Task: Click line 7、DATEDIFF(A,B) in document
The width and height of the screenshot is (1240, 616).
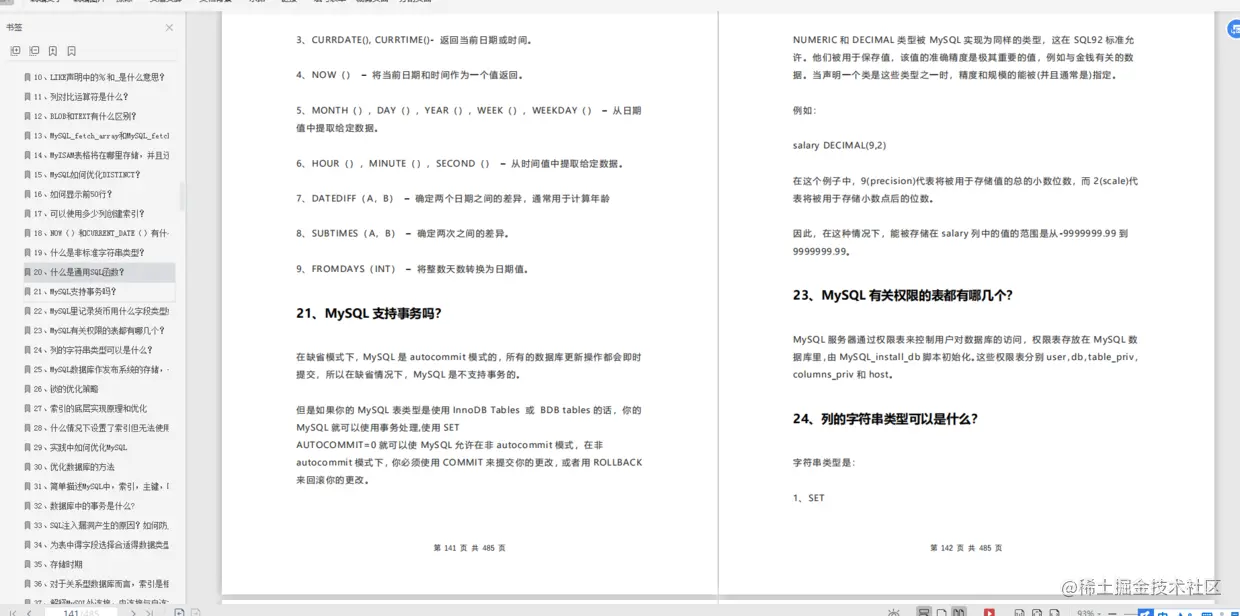Action: [x=453, y=198]
